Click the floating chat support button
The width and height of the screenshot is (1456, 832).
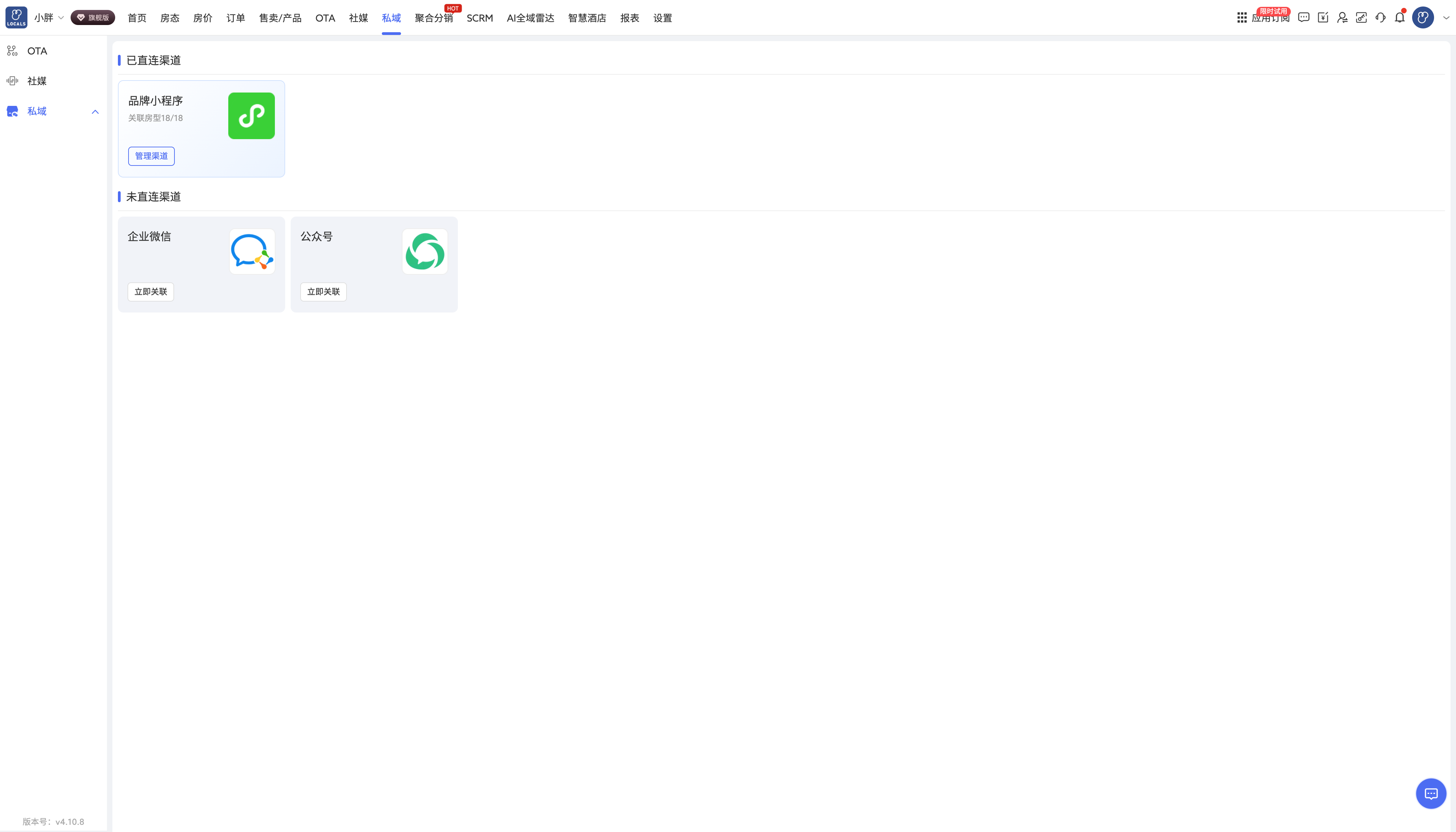coord(1431,793)
